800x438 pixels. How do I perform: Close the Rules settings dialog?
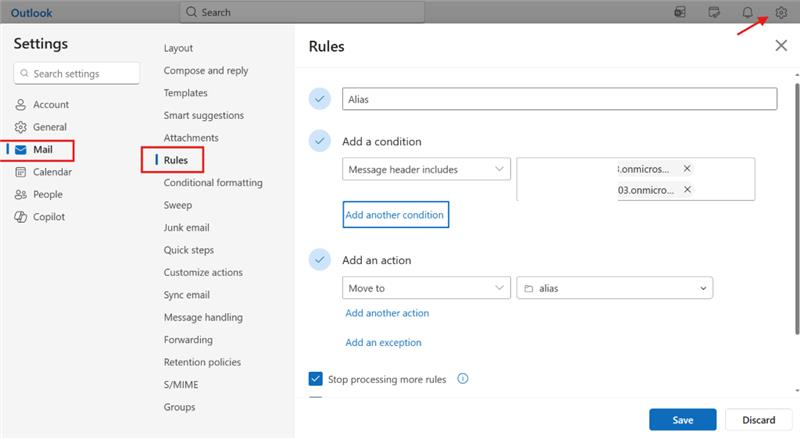(x=781, y=45)
